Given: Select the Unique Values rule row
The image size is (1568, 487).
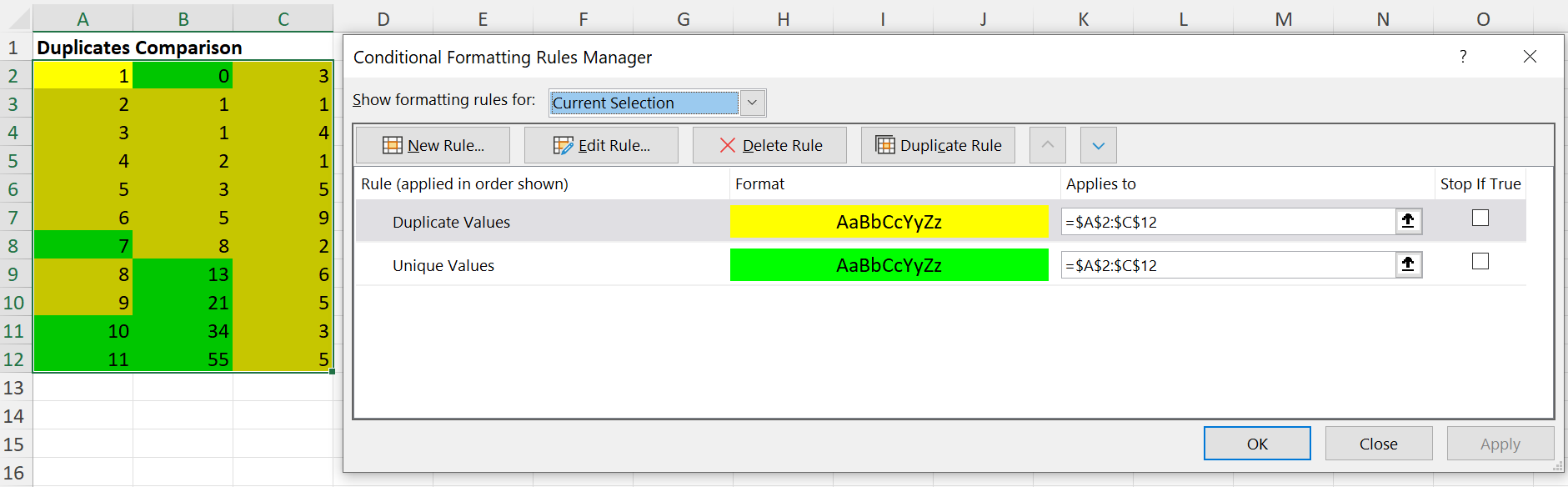Looking at the screenshot, I should [443, 265].
